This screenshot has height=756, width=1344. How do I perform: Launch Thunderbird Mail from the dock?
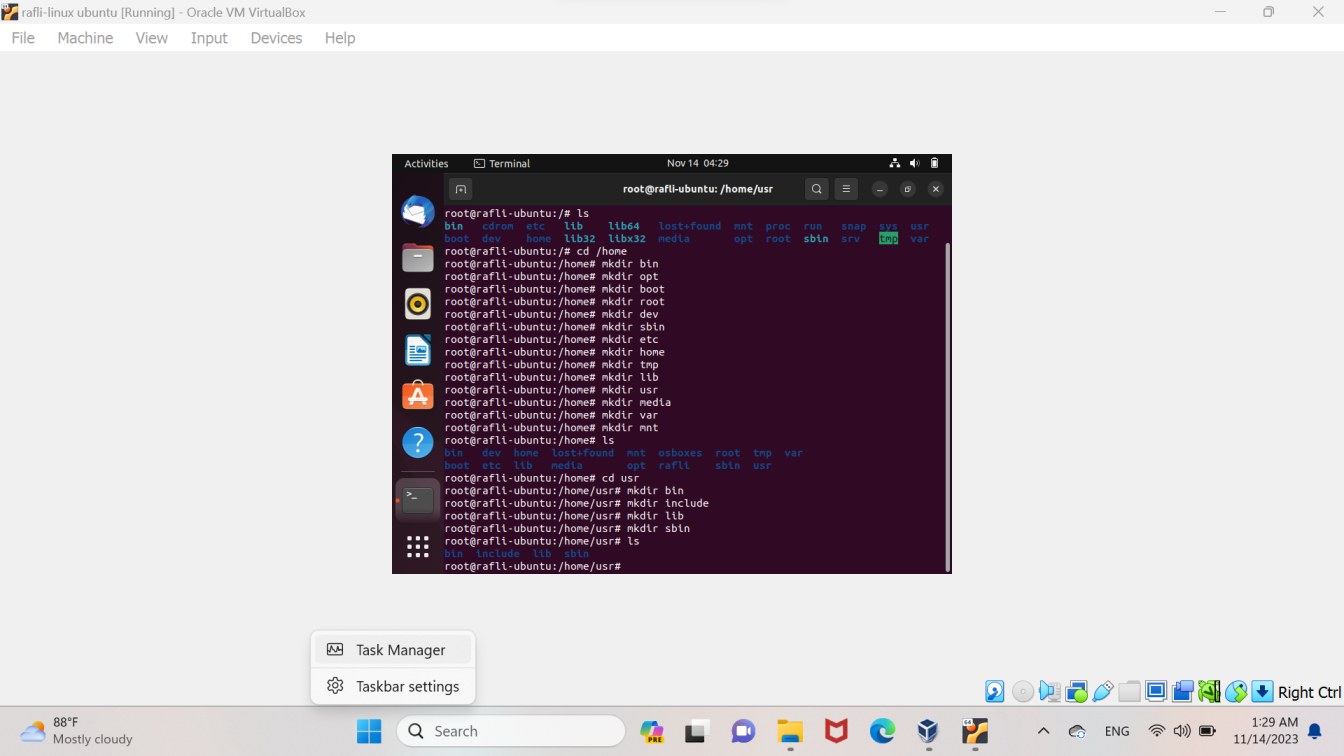418,212
